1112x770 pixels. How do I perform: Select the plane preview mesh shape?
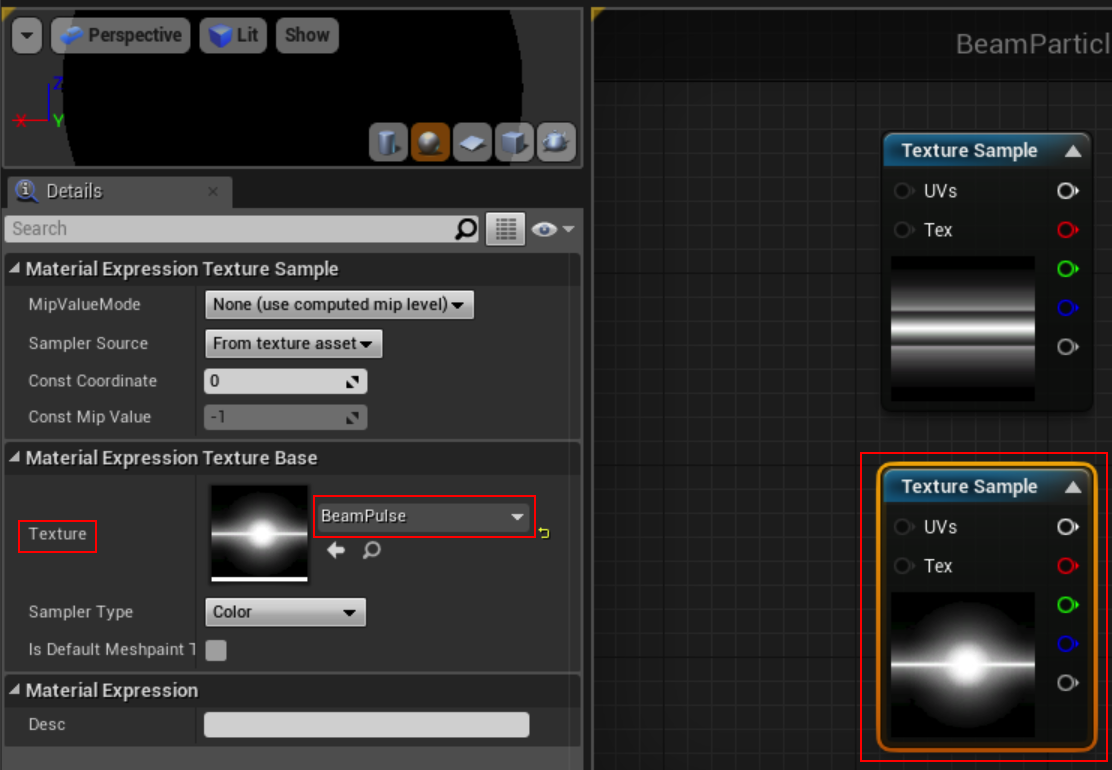click(x=472, y=142)
